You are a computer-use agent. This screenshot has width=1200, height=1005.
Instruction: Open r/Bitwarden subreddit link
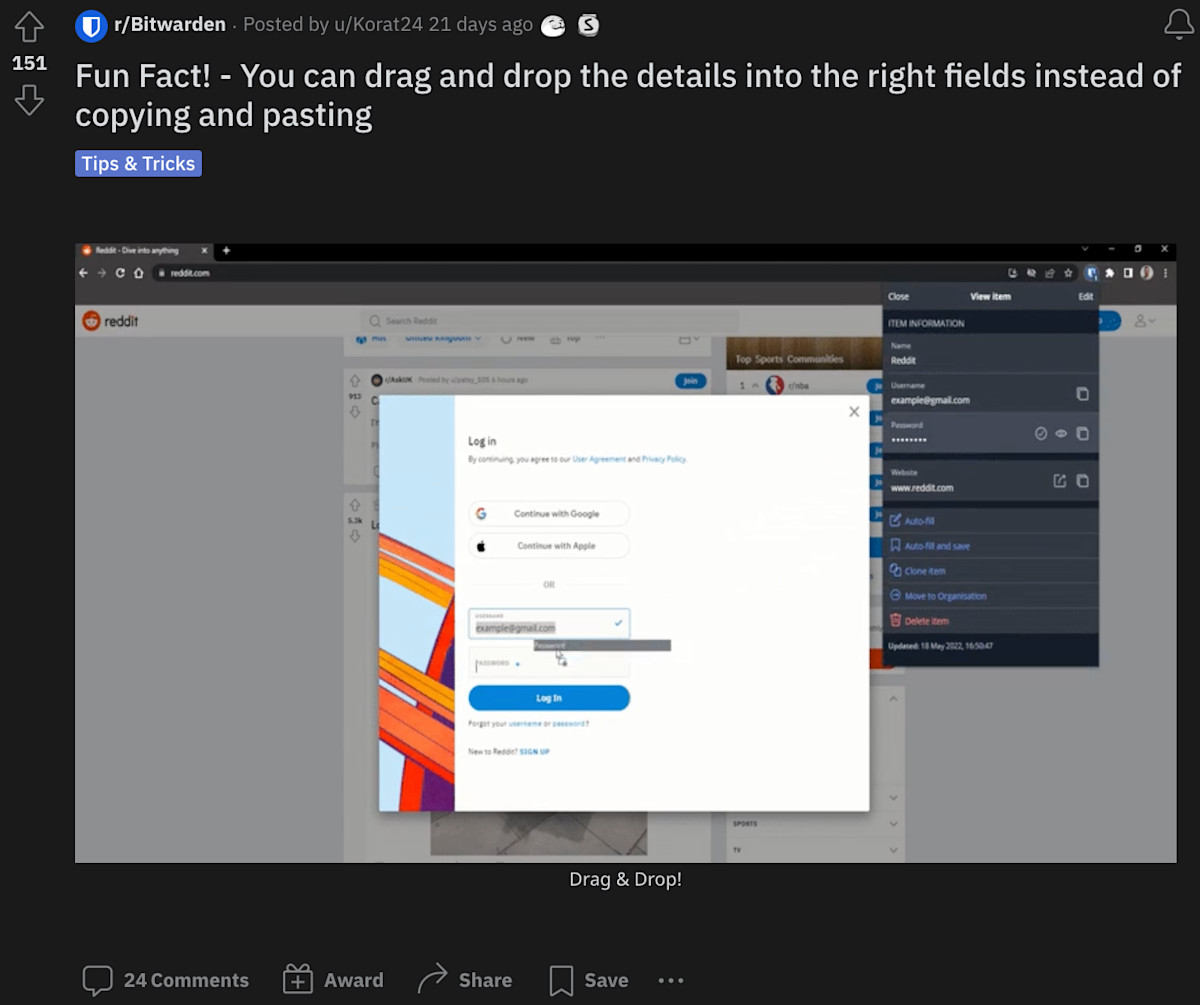click(x=169, y=25)
